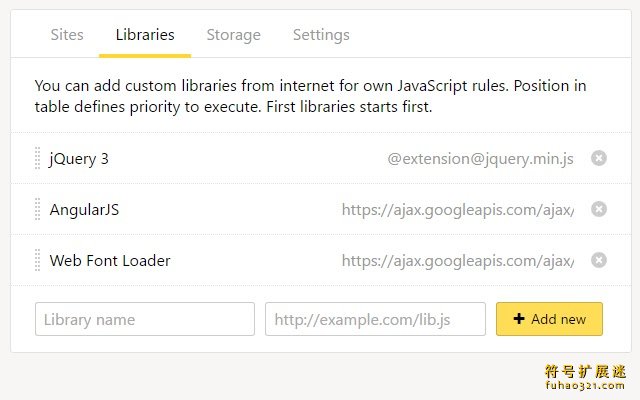Click the AngularJS drag handle

pos(38,209)
